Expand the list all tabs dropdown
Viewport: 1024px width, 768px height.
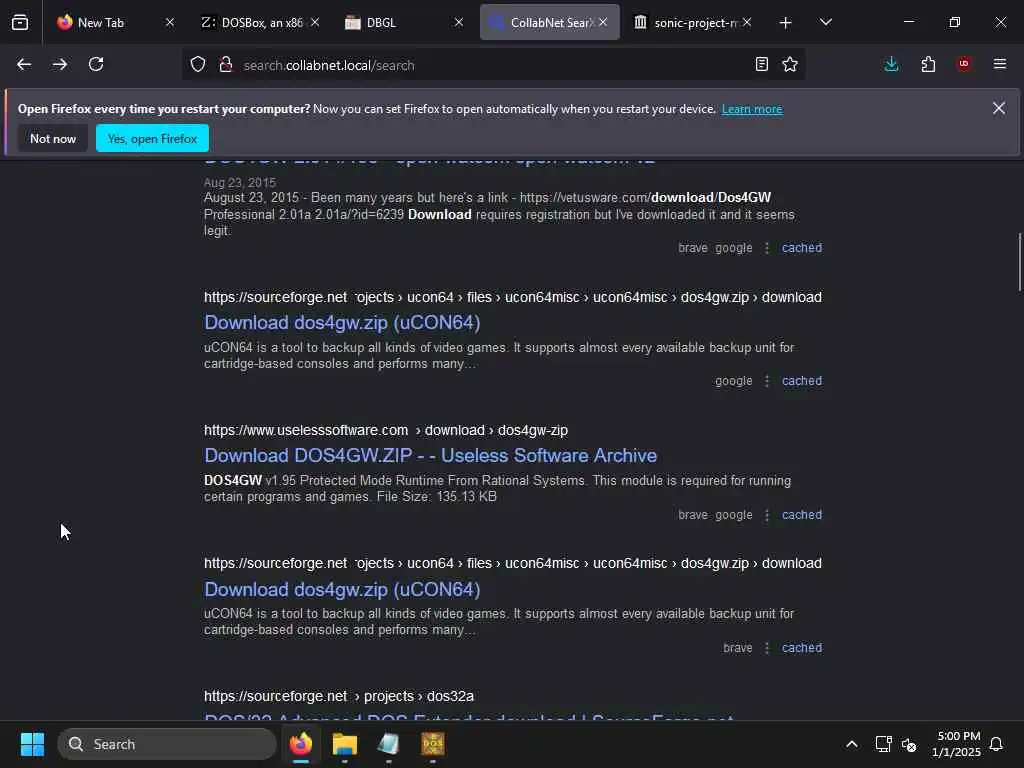coord(825,22)
